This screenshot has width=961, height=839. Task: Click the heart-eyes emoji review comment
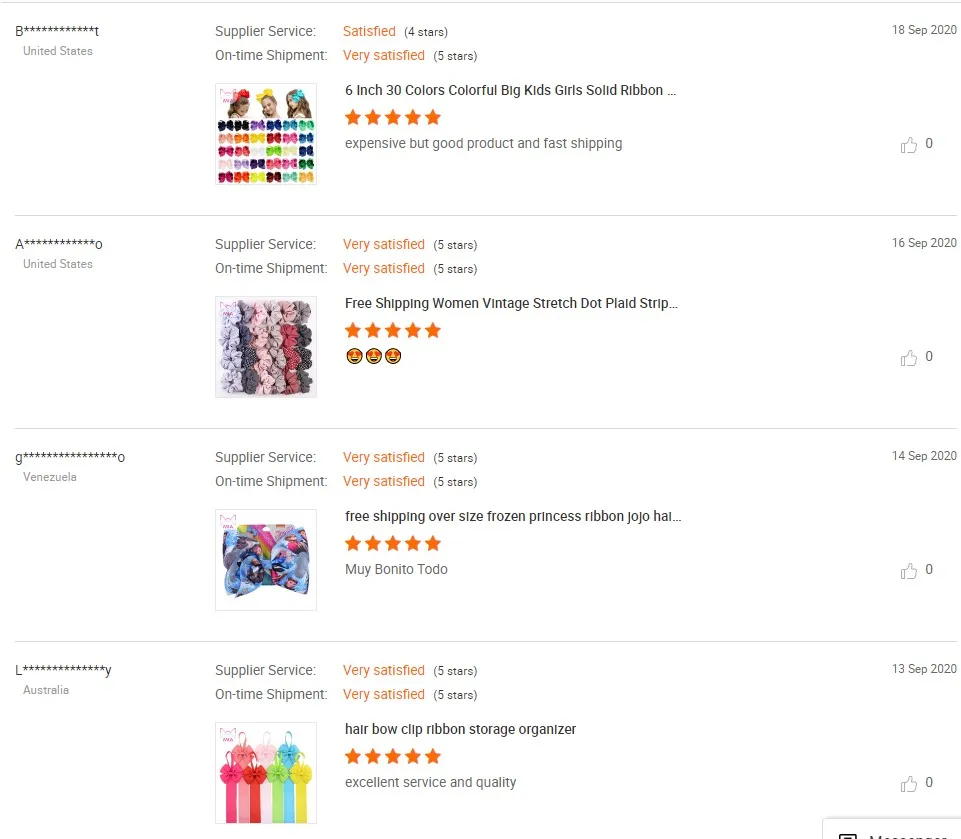coord(373,356)
